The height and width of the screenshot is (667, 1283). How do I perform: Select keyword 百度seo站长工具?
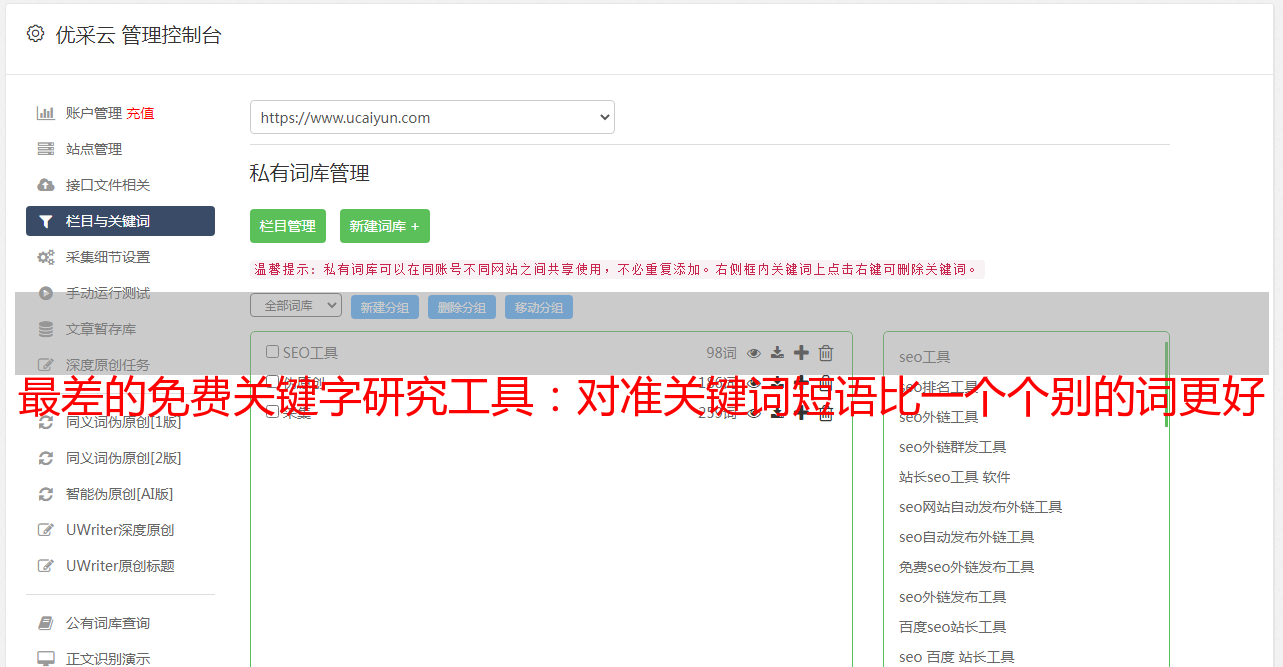tap(953, 627)
